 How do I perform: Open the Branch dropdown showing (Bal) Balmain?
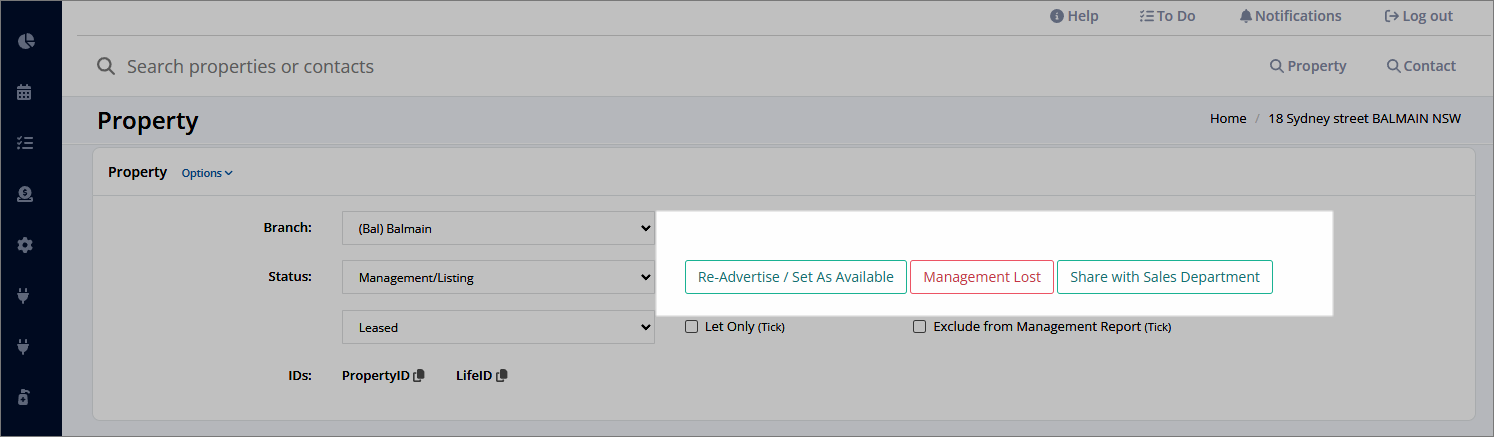[498, 228]
